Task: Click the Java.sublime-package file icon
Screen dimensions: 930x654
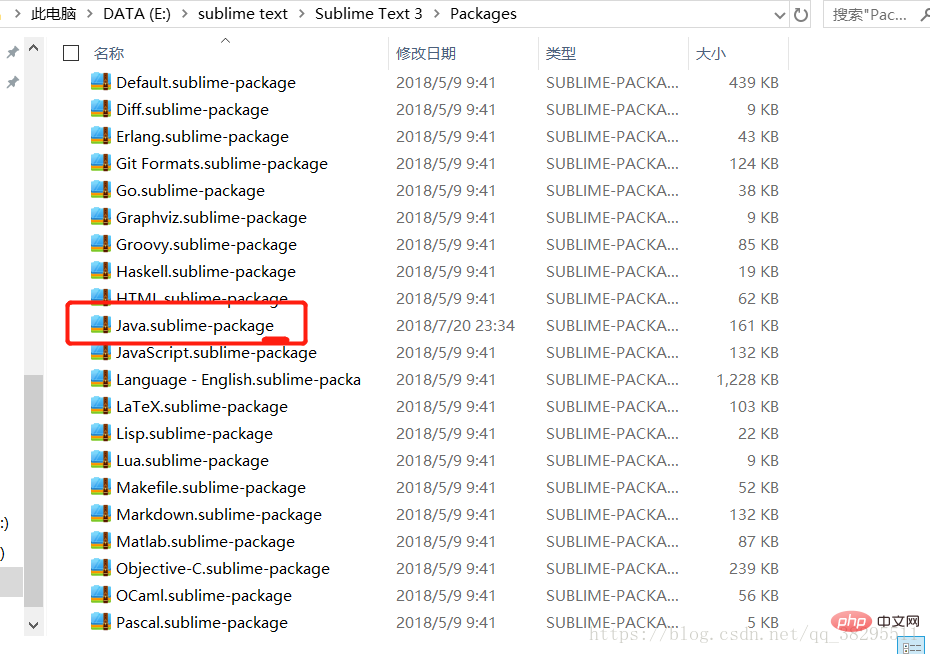Action: (x=101, y=325)
